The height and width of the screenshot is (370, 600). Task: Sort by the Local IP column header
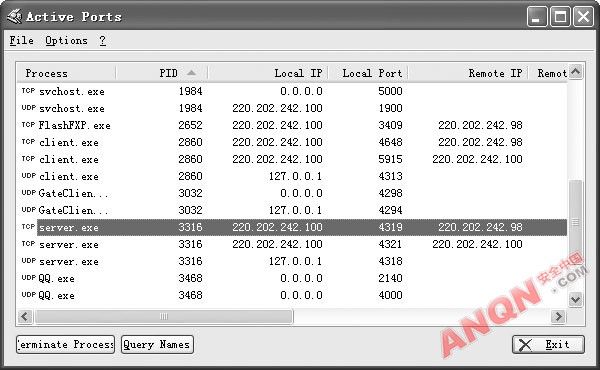268,73
